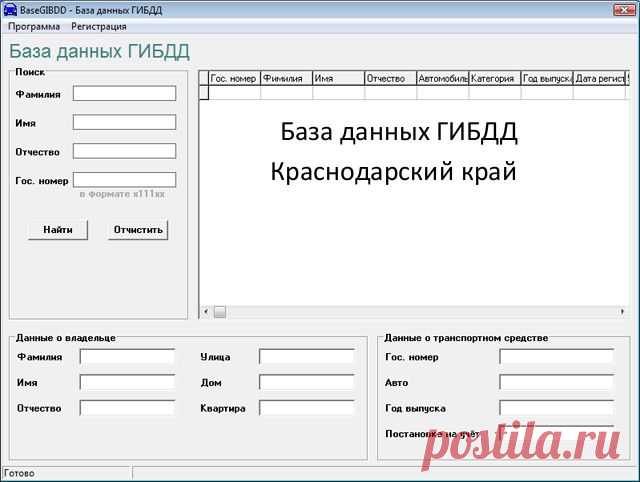The height and width of the screenshot is (482, 640).
Task: Open the Программа menu
Action: click(x=34, y=27)
